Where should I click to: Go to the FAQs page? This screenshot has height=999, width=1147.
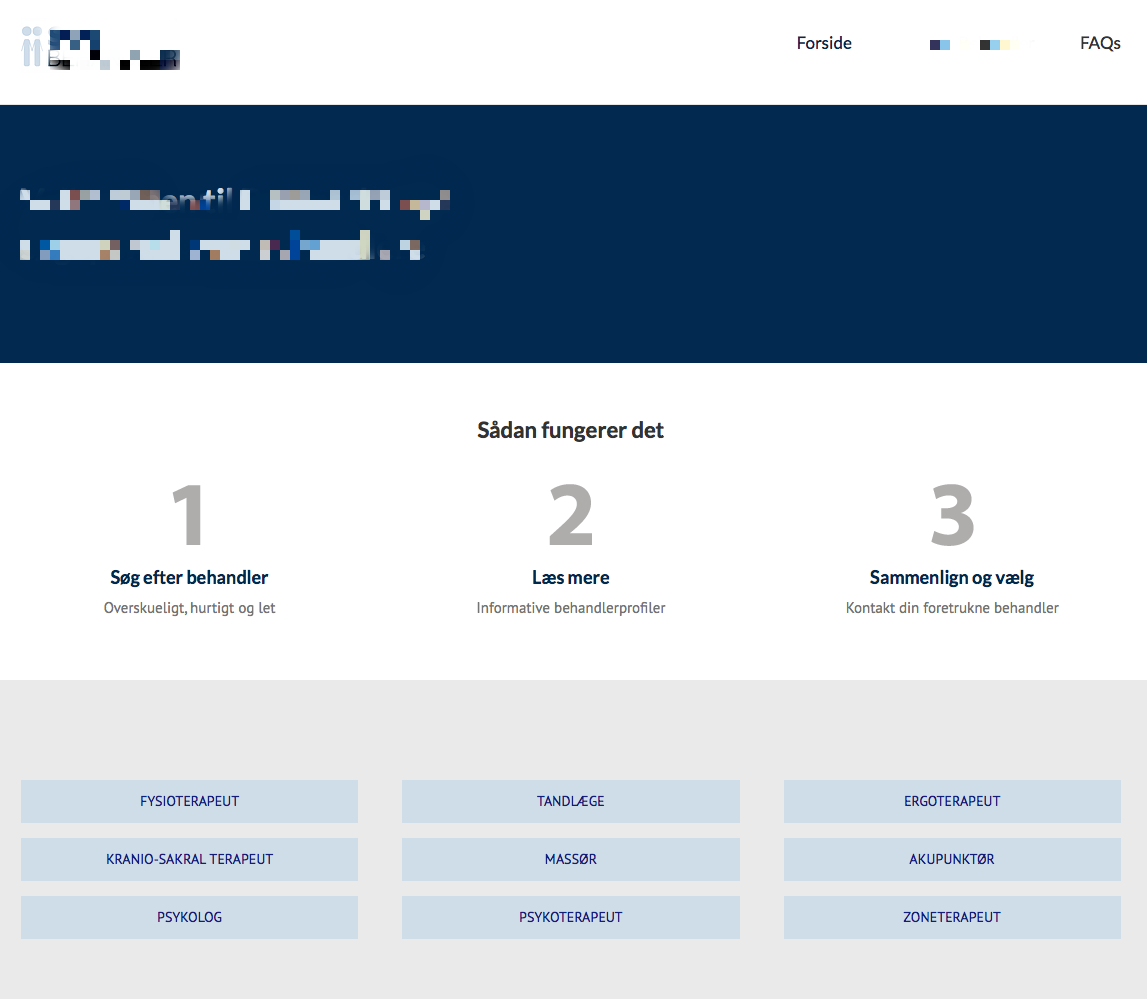click(1100, 43)
